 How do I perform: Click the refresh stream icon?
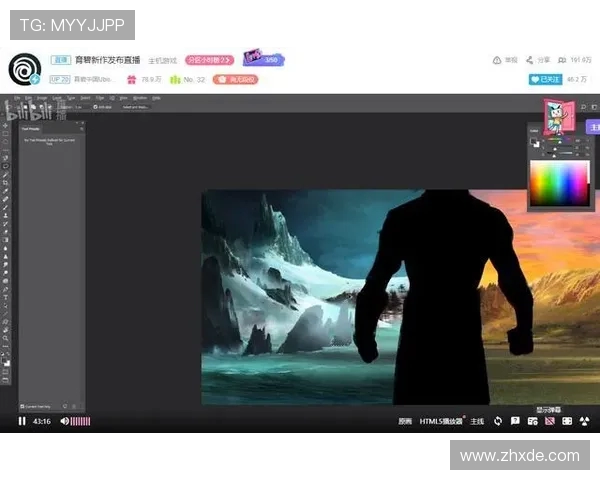pos(498,421)
